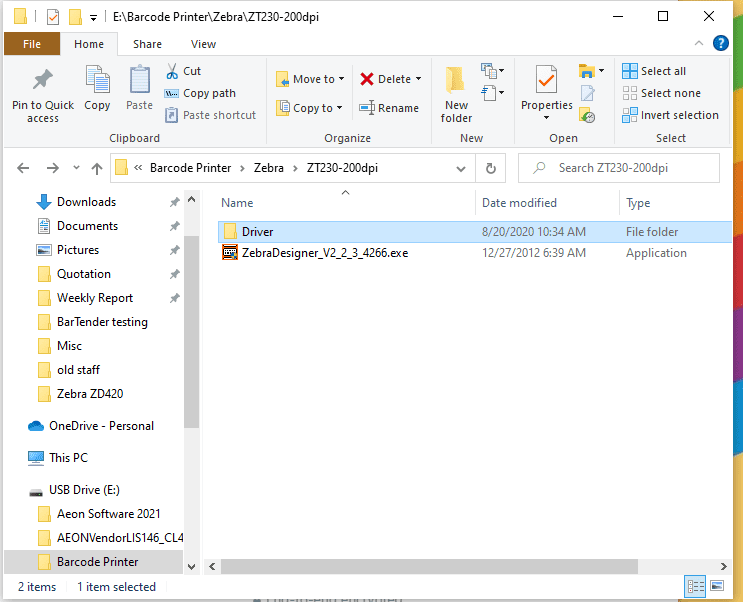Image resolution: width=743 pixels, height=602 pixels.
Task: Click Paste shortcut in ribbon
Action: coord(210,115)
